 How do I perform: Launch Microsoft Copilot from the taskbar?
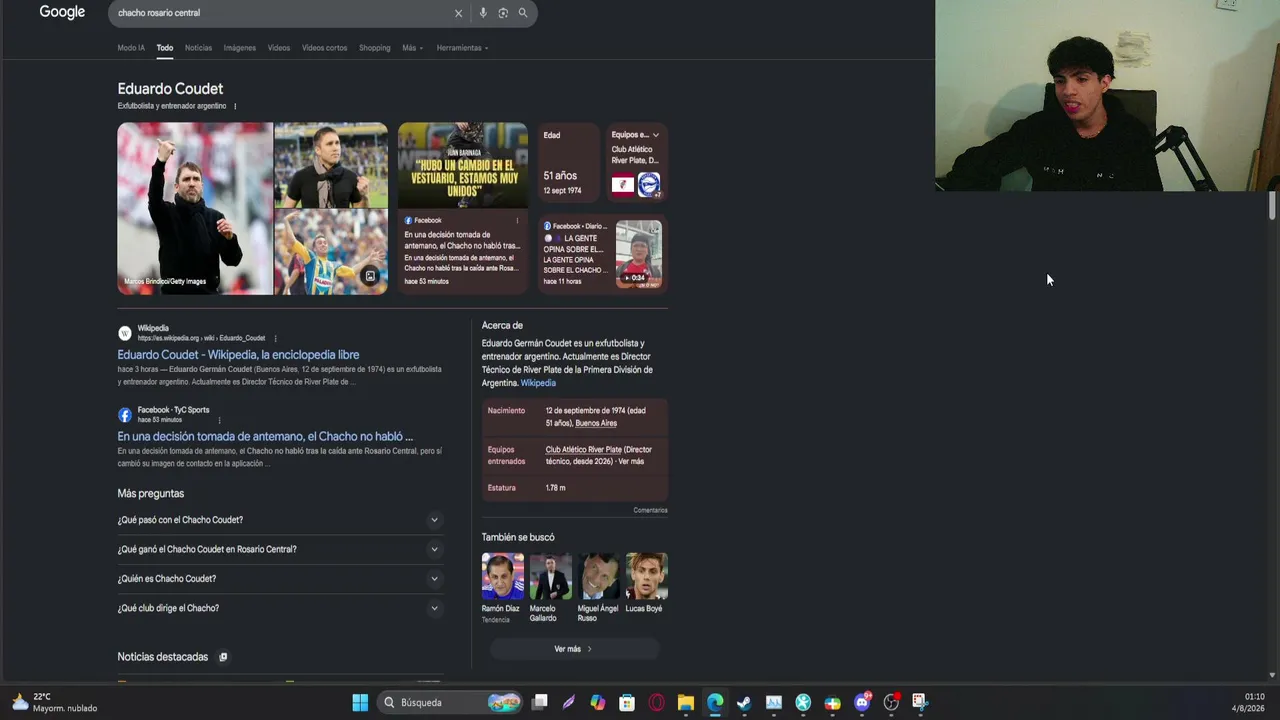(x=598, y=702)
